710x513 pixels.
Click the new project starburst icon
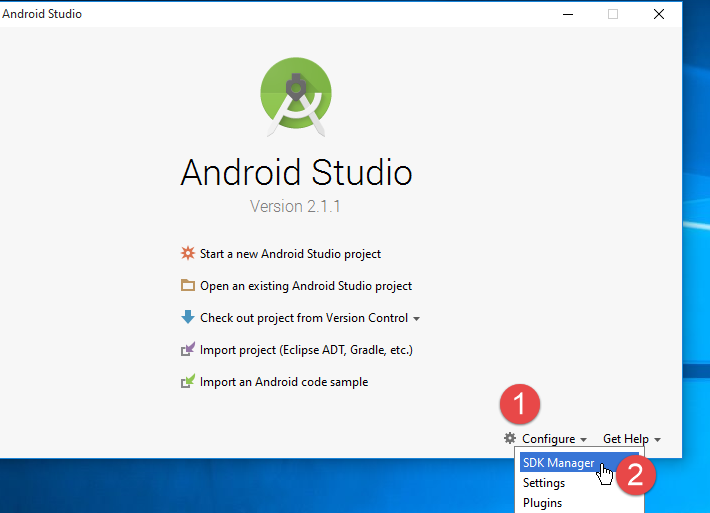pyautogui.click(x=187, y=254)
